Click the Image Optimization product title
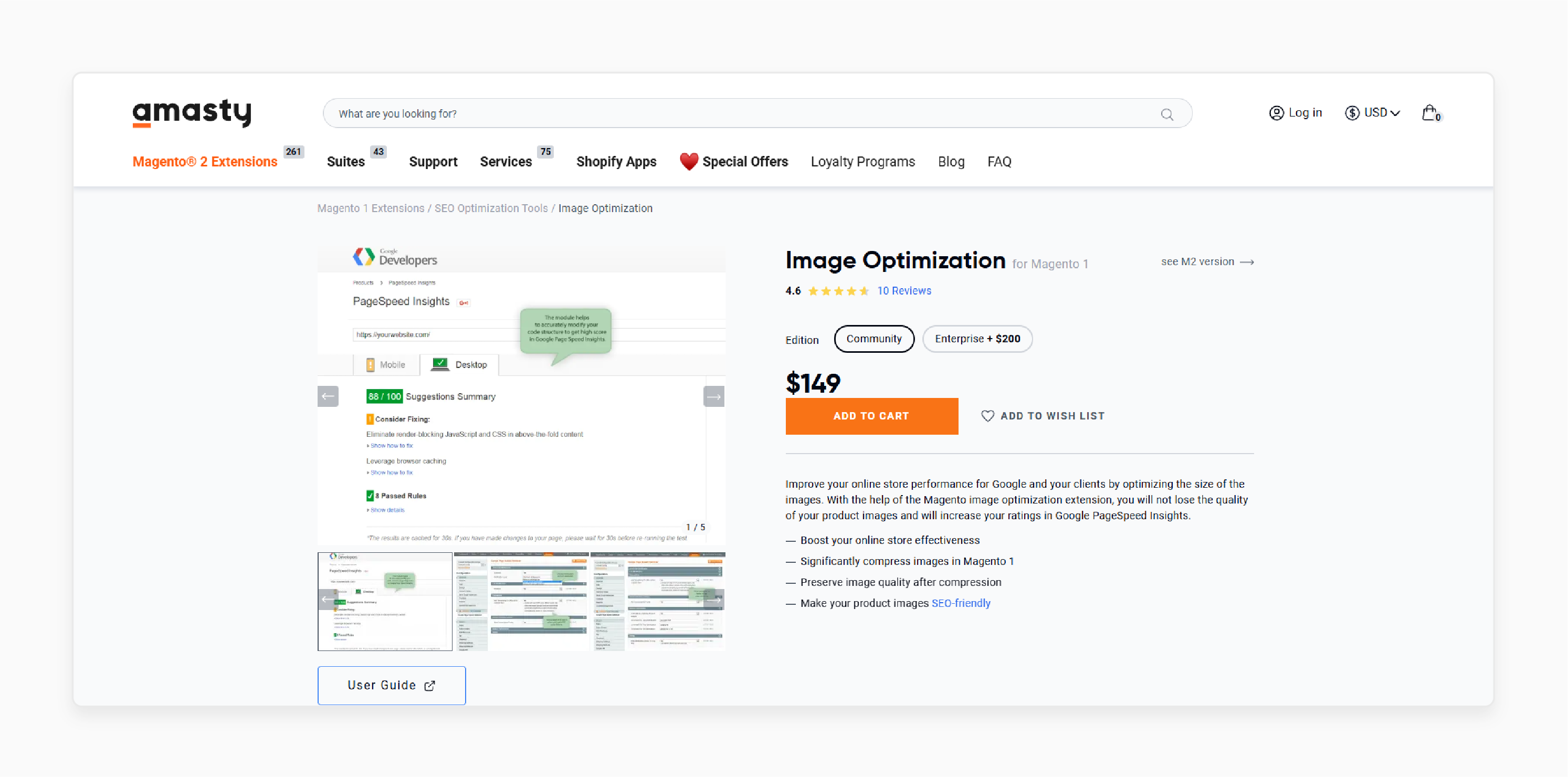 pyautogui.click(x=895, y=260)
